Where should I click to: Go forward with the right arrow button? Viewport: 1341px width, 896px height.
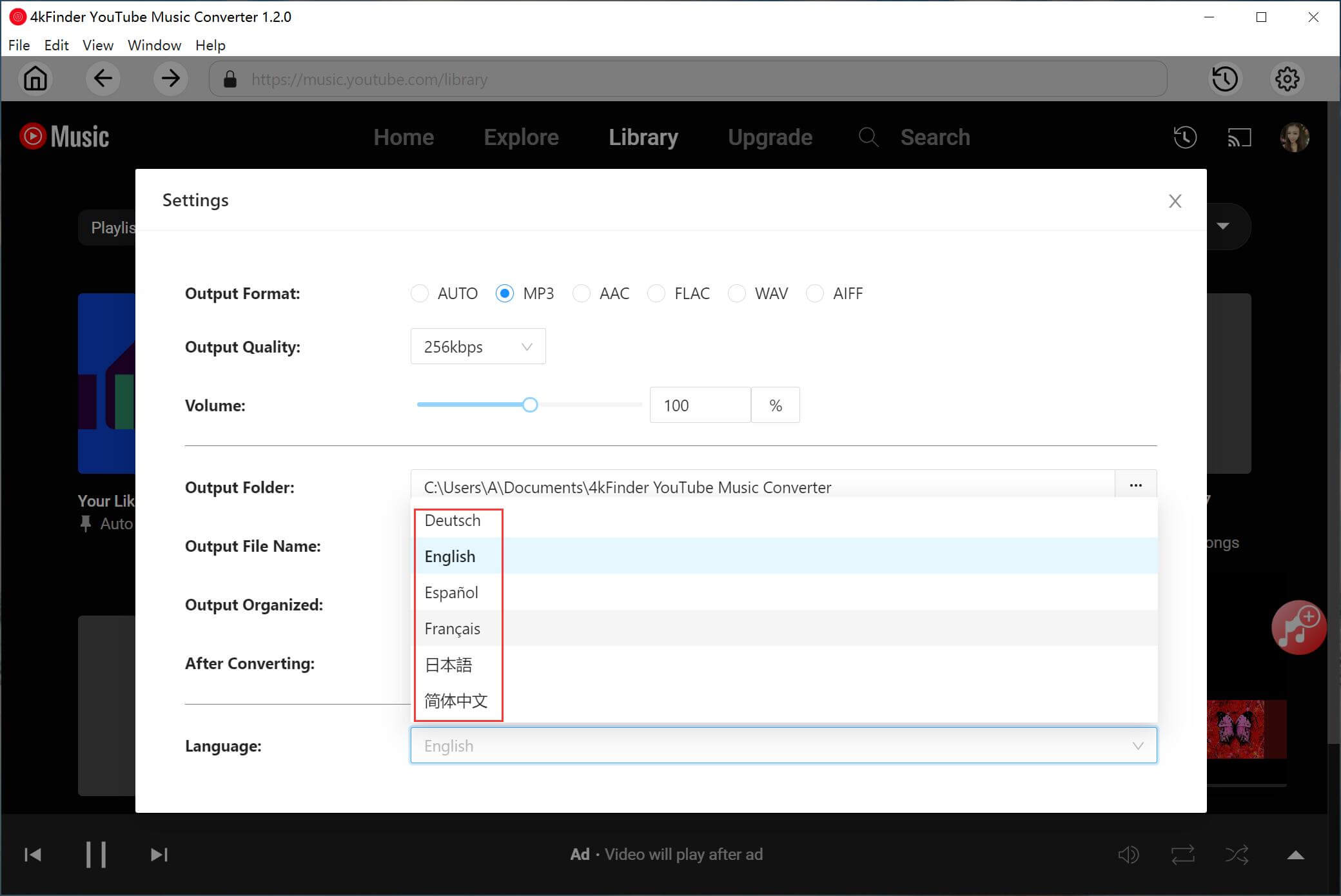coord(170,79)
